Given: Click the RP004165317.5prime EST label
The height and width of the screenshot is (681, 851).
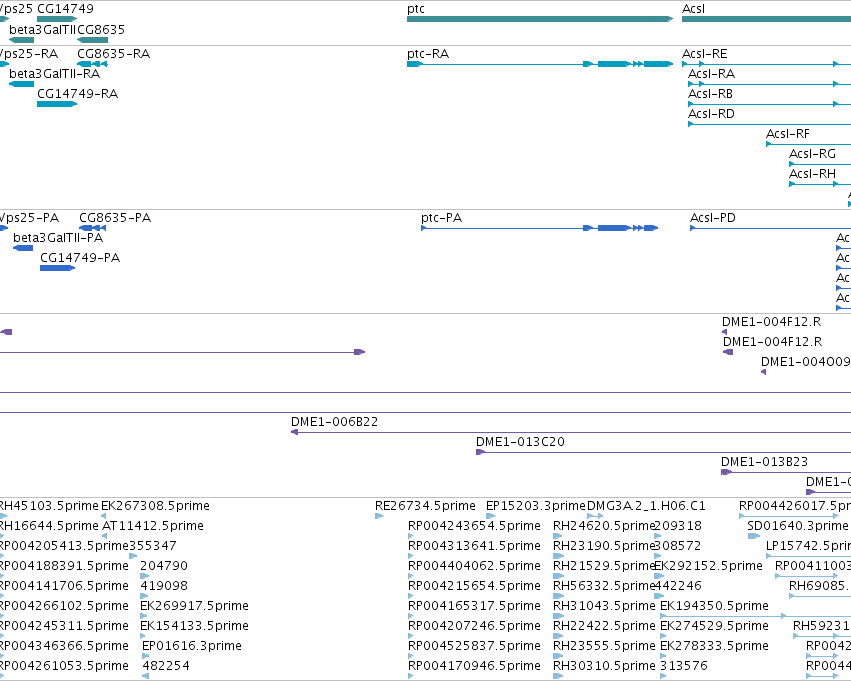Looking at the screenshot, I should pyautogui.click(x=474, y=606).
